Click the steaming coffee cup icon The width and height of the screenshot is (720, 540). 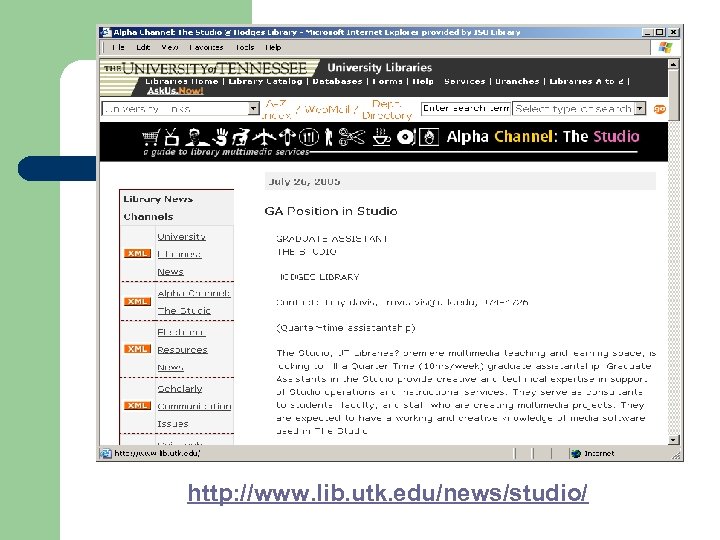point(381,137)
